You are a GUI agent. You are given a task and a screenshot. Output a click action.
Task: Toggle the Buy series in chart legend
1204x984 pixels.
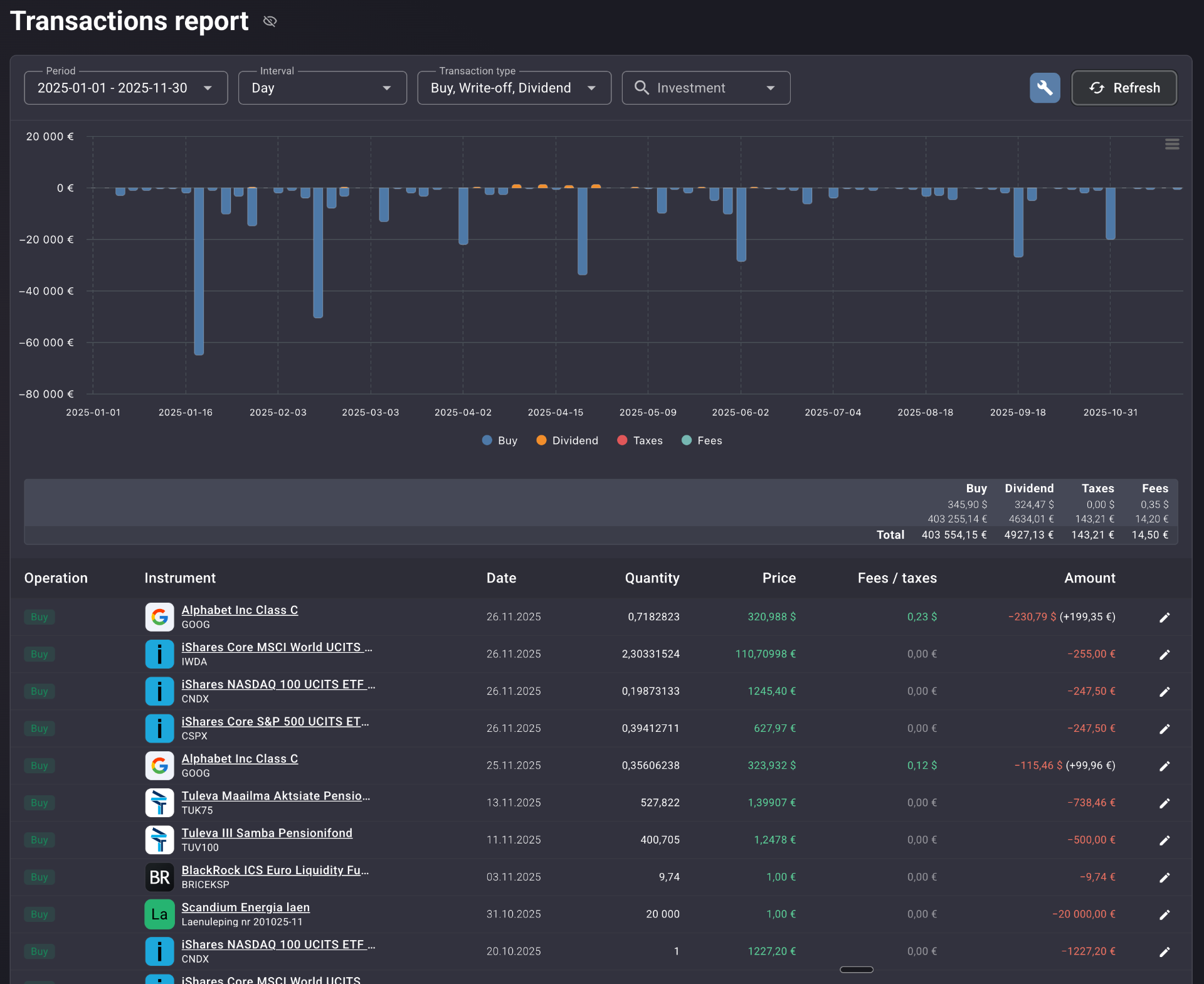(500, 440)
